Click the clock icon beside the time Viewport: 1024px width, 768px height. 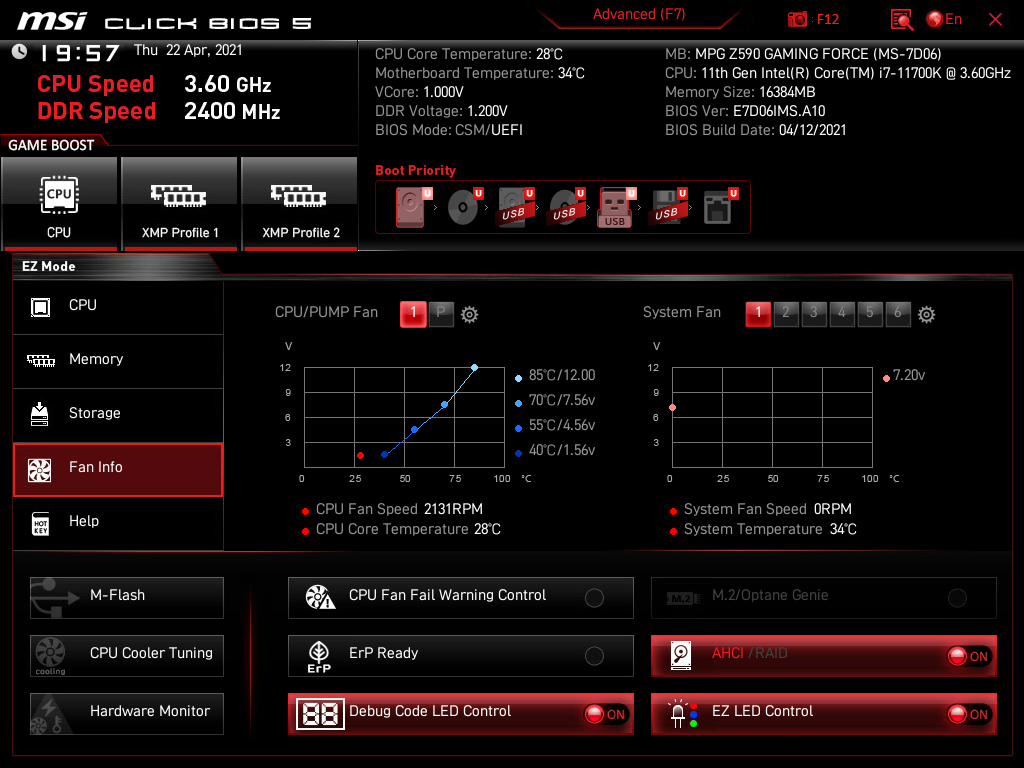(20, 52)
